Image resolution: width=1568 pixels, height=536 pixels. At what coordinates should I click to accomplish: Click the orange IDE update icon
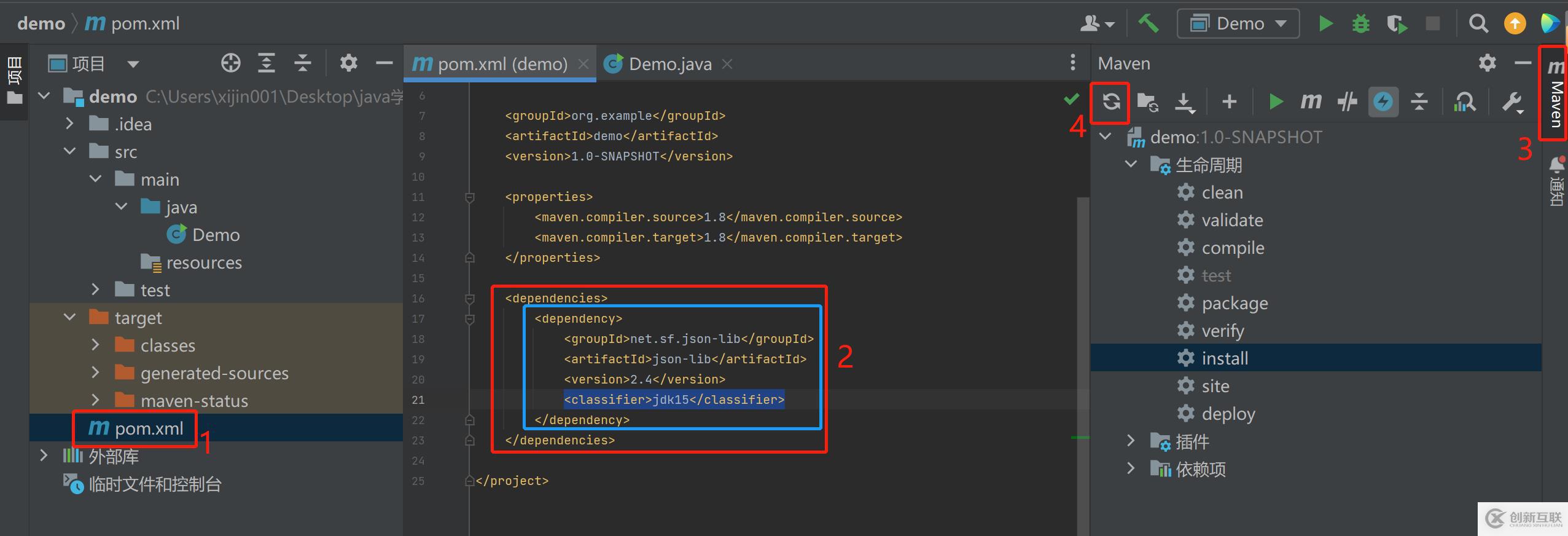pos(1515,24)
